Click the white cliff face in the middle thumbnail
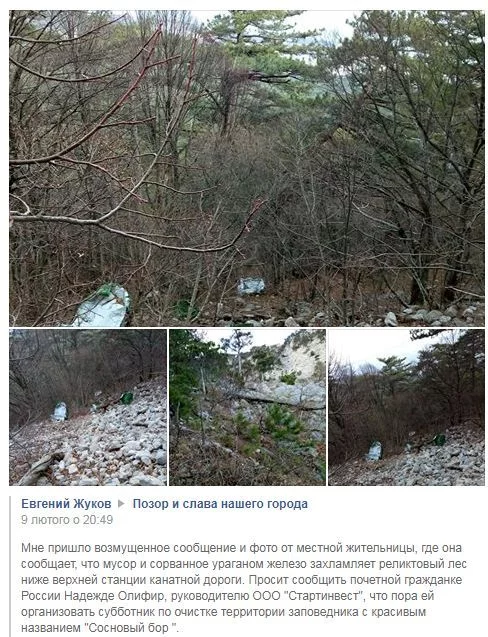 tap(301, 362)
